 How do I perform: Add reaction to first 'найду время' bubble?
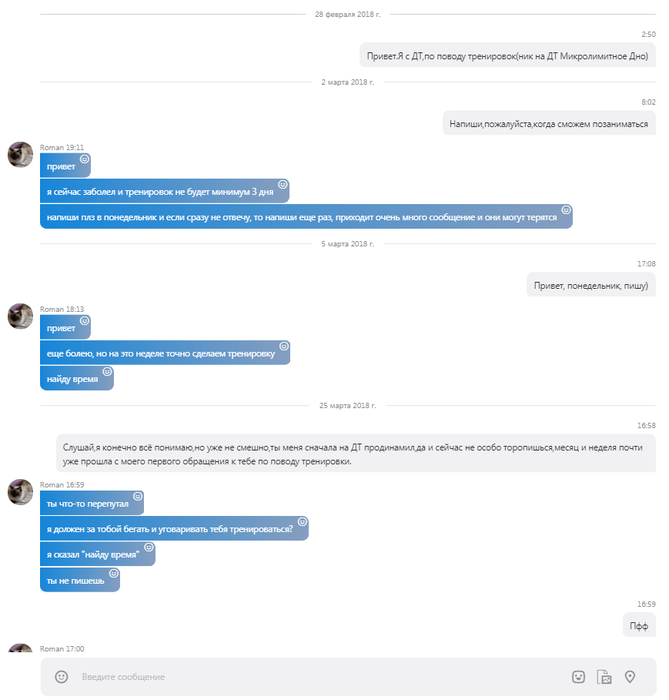click(x=108, y=372)
